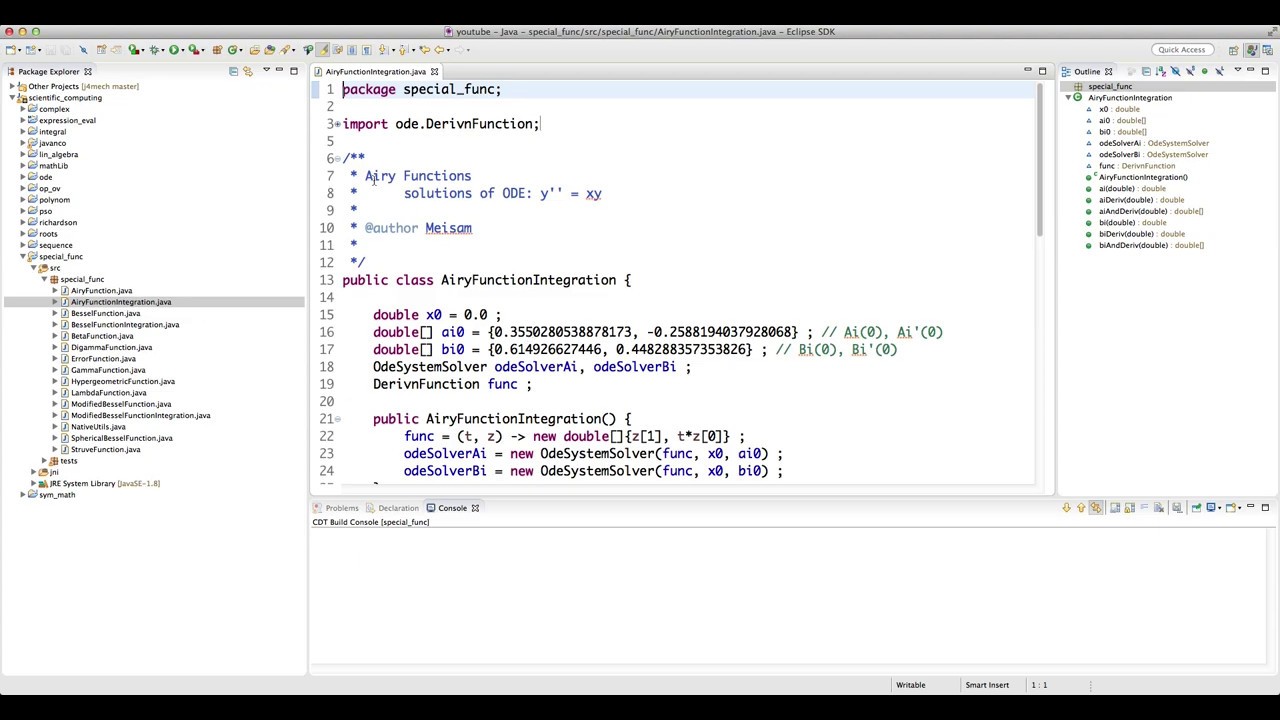Viewport: 1280px width, 720px height.
Task: Click Collapse All in Package Explorer
Action: [x=233, y=71]
